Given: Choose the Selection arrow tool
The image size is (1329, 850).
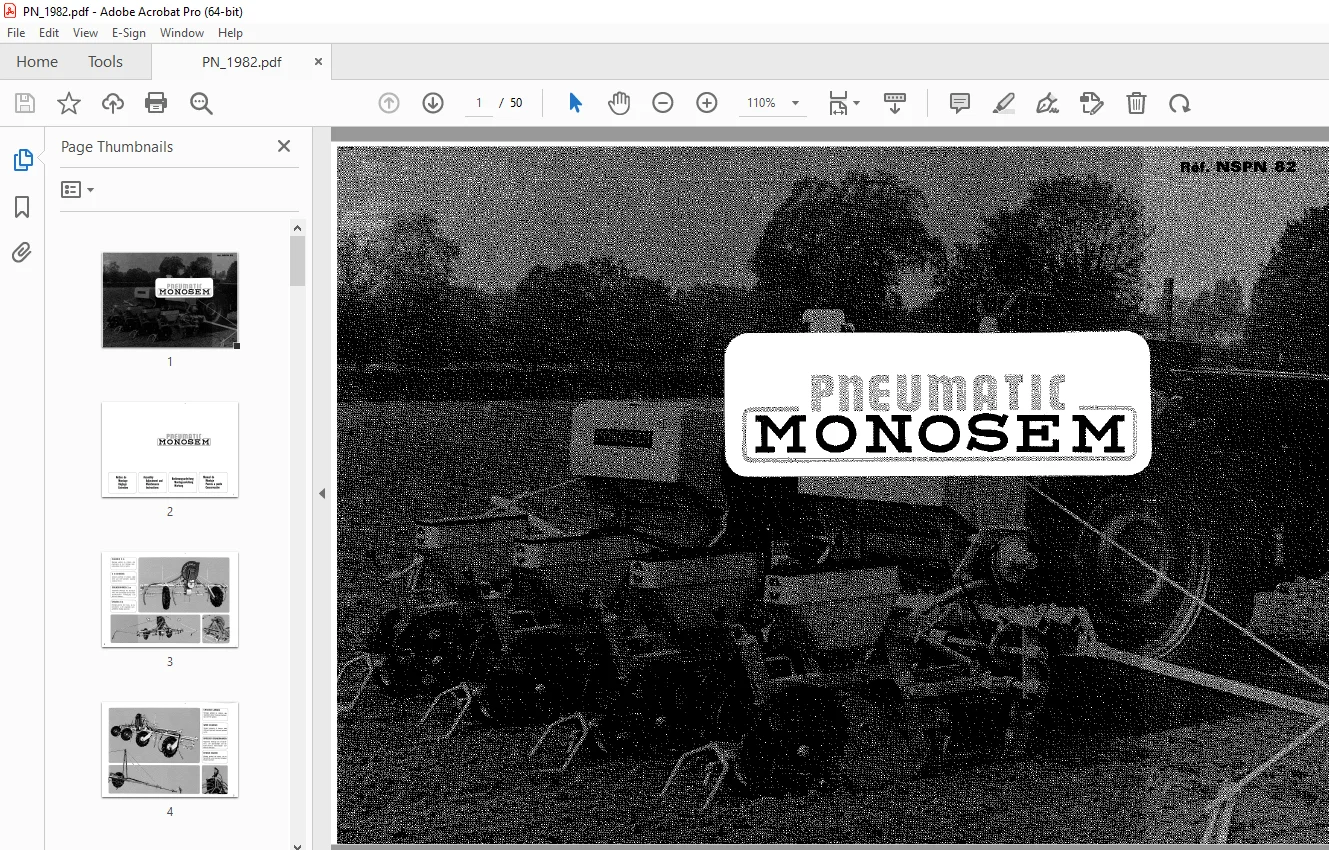Looking at the screenshot, I should (575, 103).
